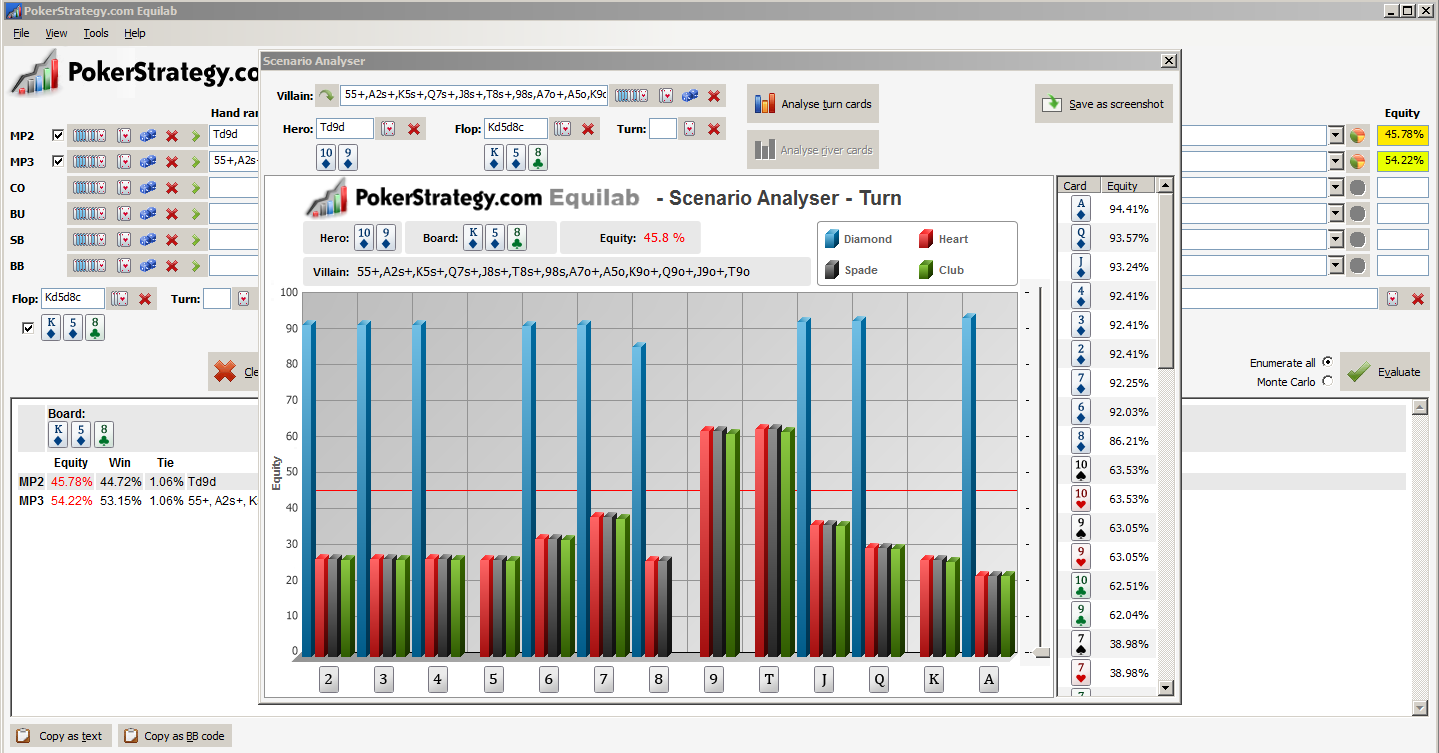Image resolution: width=1439 pixels, height=753 pixels.
Task: Clear Flop cards in Scenario Analyser
Action: [x=588, y=128]
